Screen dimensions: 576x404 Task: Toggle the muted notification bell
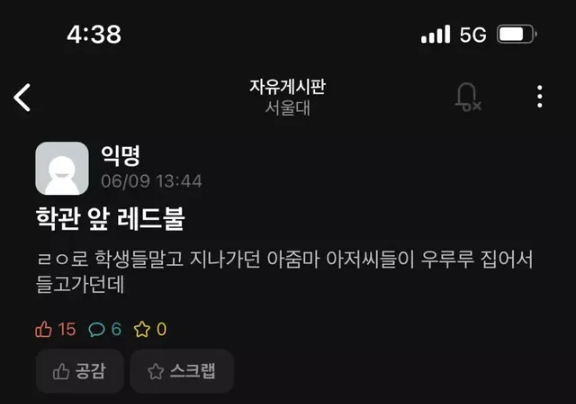point(468,97)
